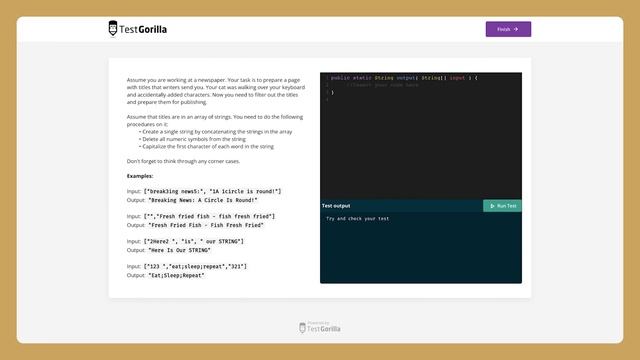Click the TestGorilla gorilla head logo icon
Image resolution: width=640 pixels, height=360 pixels.
(113, 29)
